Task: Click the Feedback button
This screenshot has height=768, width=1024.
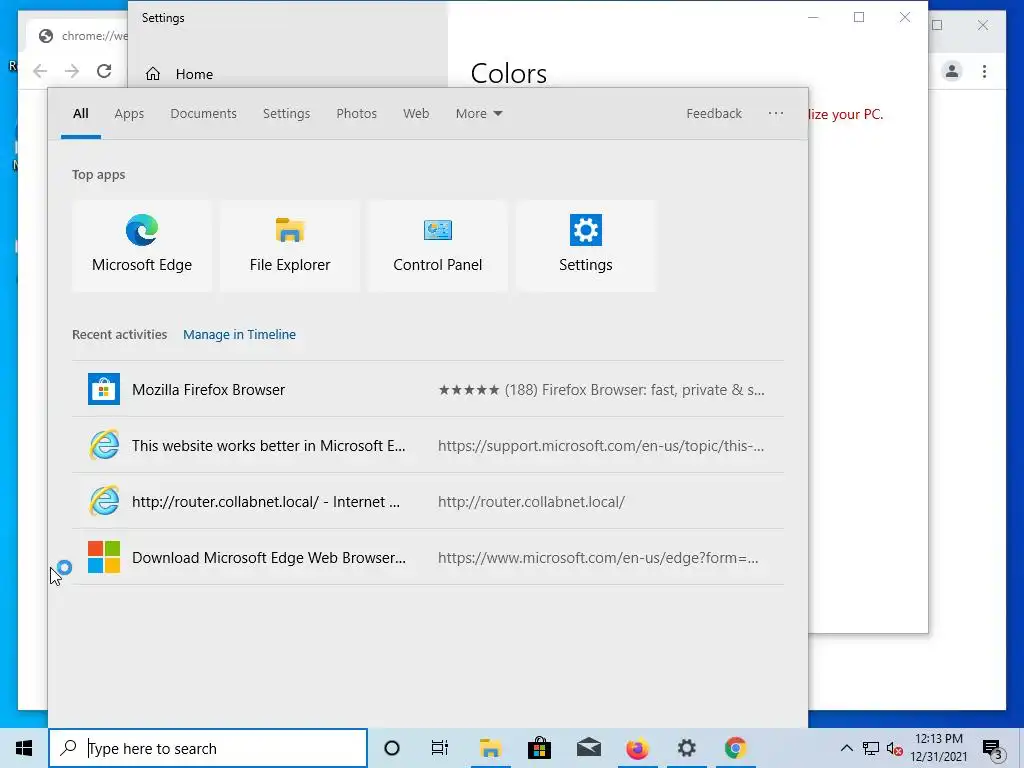Action: tap(714, 113)
